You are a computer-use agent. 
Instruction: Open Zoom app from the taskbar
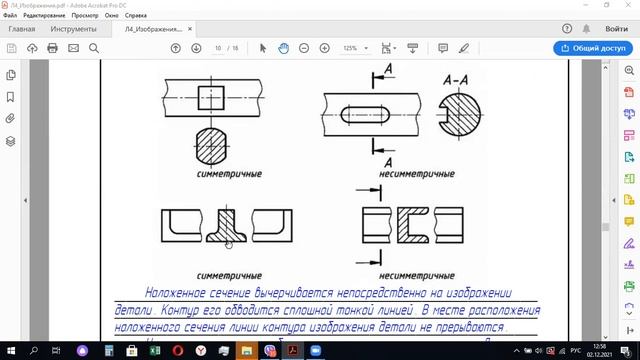coord(315,351)
